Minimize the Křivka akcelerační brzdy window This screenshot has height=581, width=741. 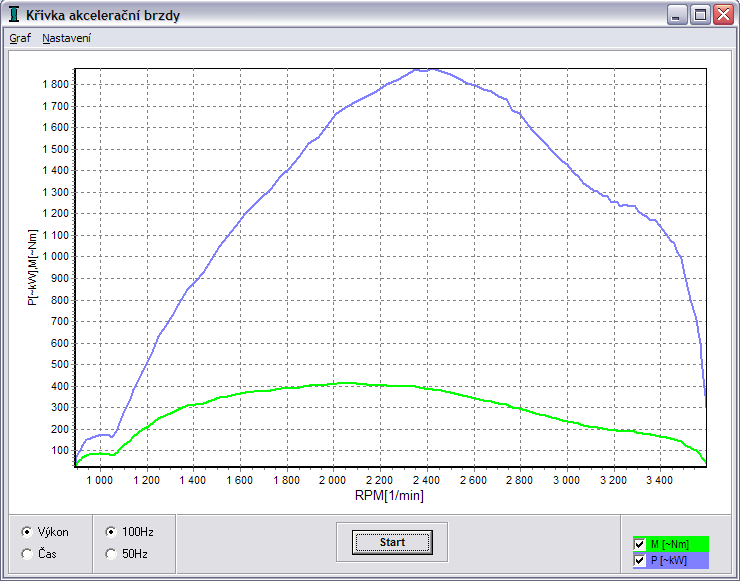[x=677, y=15]
